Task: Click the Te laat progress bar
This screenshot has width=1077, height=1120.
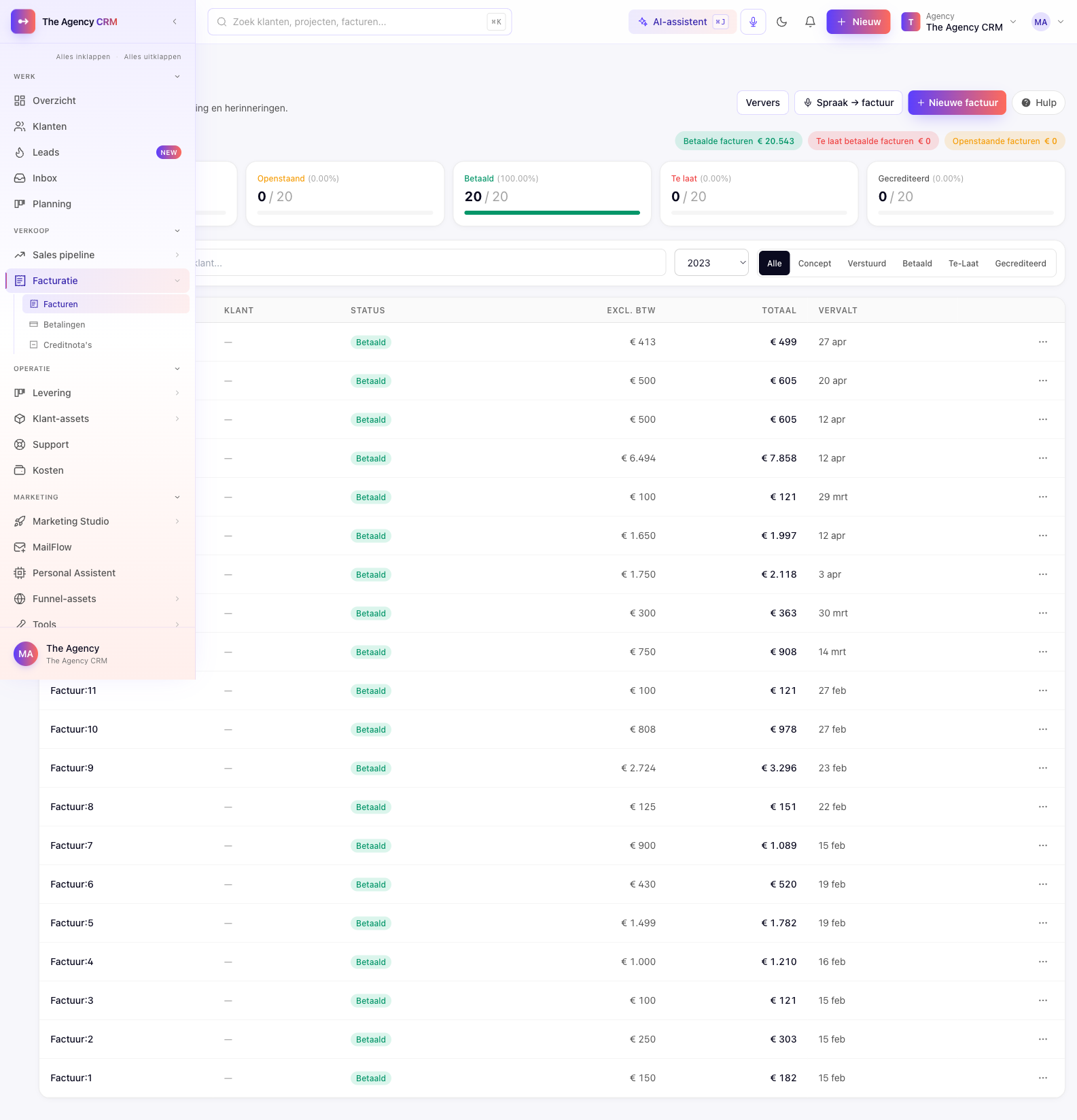Action: pos(759,213)
